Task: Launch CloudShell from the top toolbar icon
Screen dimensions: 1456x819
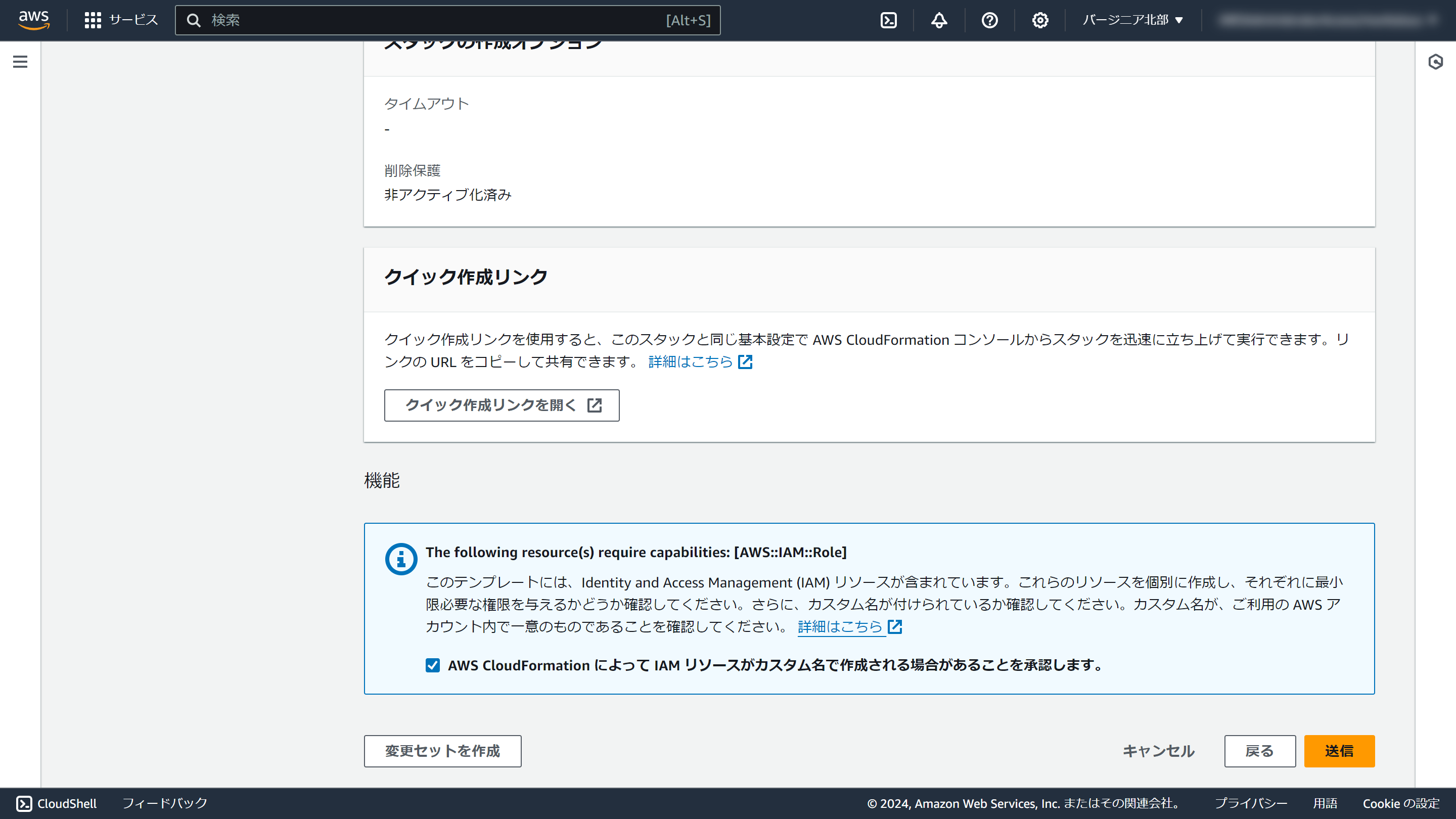Action: click(889, 20)
